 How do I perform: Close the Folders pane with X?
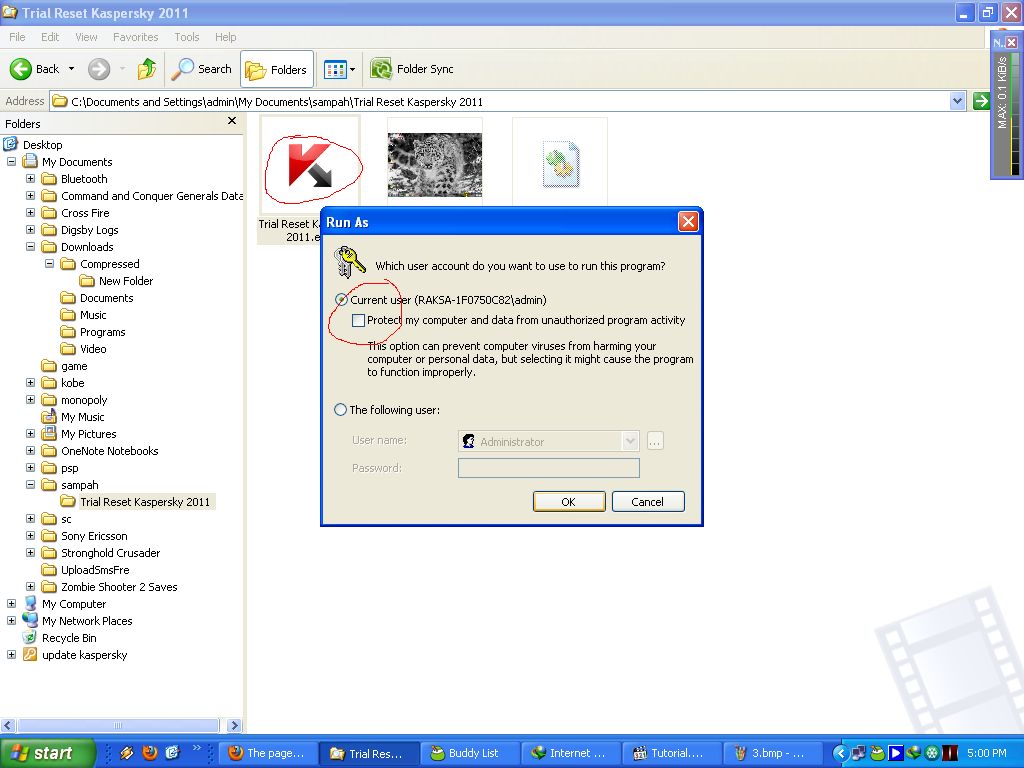click(x=231, y=121)
